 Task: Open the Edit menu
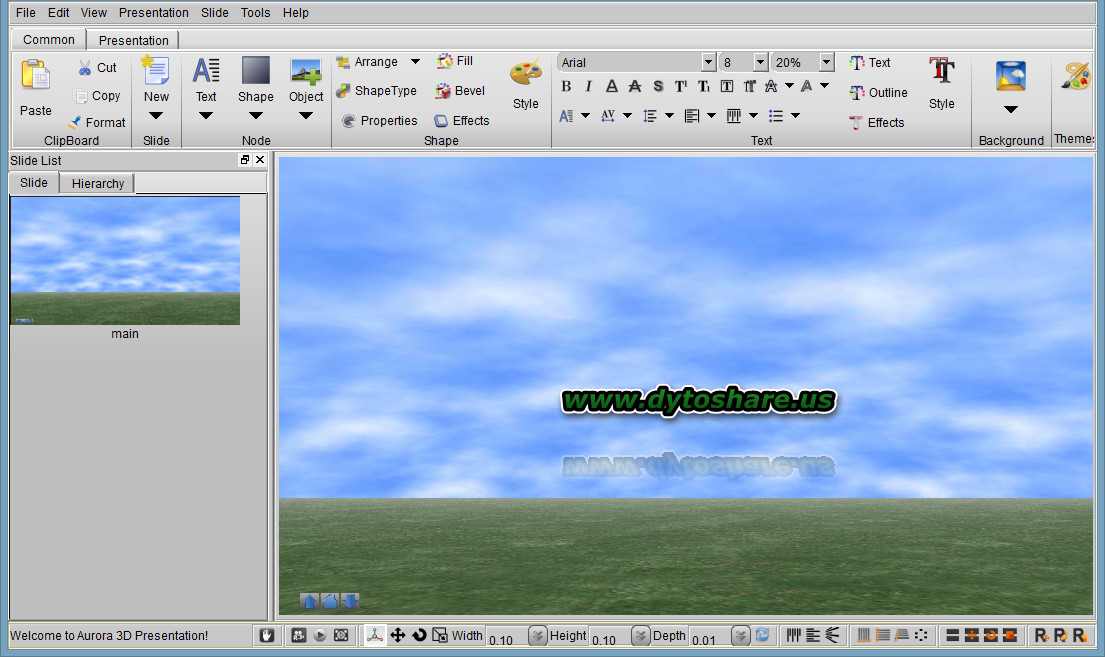pos(58,13)
